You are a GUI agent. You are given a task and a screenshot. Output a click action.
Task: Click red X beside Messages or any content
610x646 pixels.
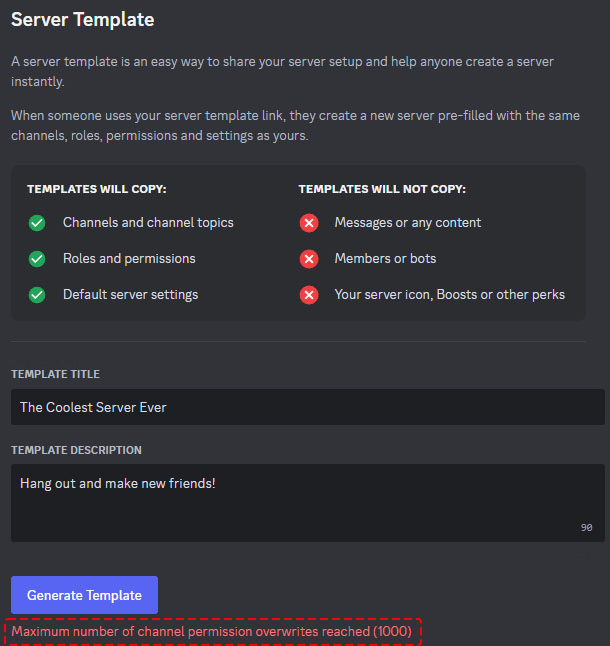[309, 223]
